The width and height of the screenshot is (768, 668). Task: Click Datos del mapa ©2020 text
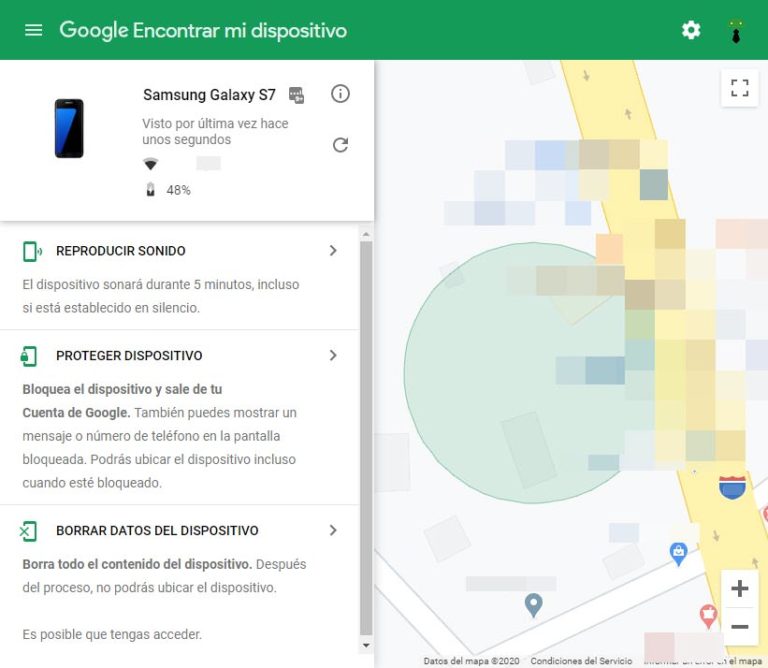471,661
